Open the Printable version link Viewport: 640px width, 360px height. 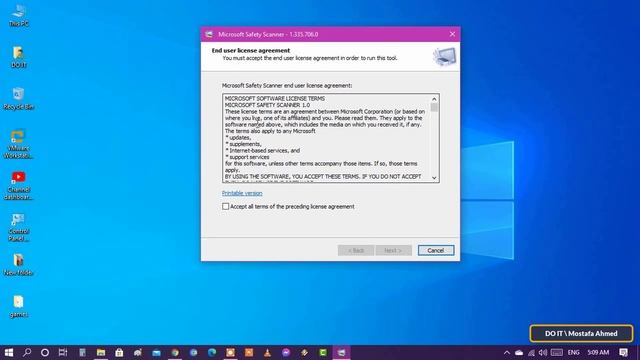tap(242, 193)
